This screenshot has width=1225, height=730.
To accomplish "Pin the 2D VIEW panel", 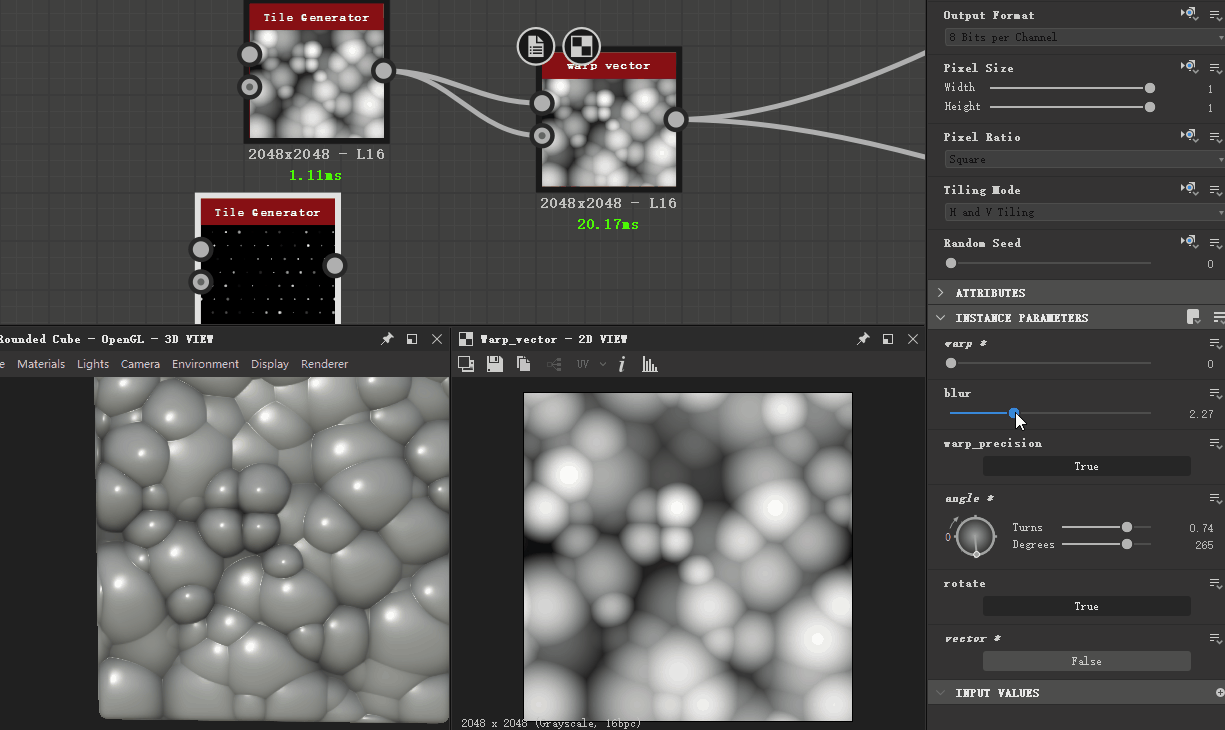I will click(x=863, y=340).
